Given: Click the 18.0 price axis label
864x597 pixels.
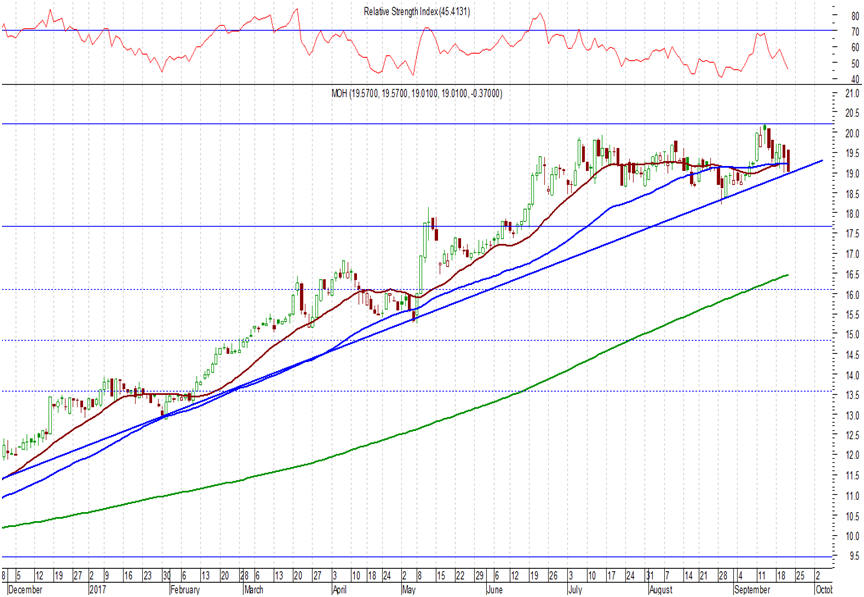Looking at the screenshot, I should [x=853, y=214].
